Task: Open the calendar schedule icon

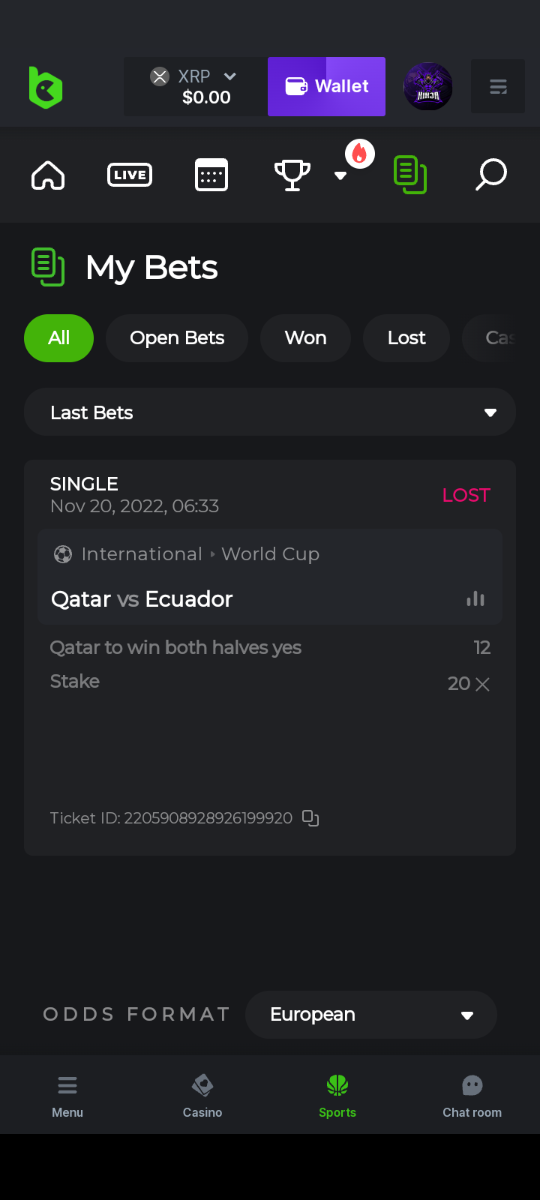Action: [211, 175]
